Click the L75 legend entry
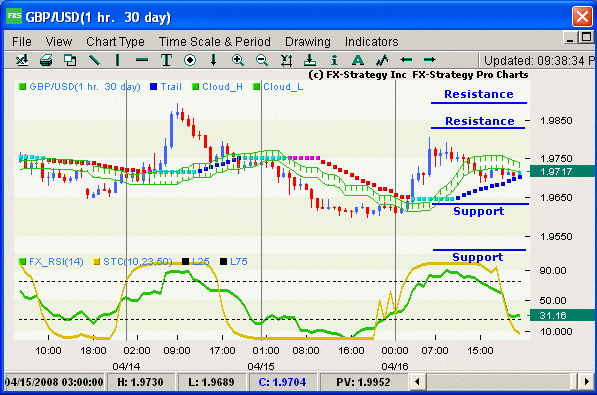Viewport: 597px width, 395px height. pyautogui.click(x=234, y=262)
